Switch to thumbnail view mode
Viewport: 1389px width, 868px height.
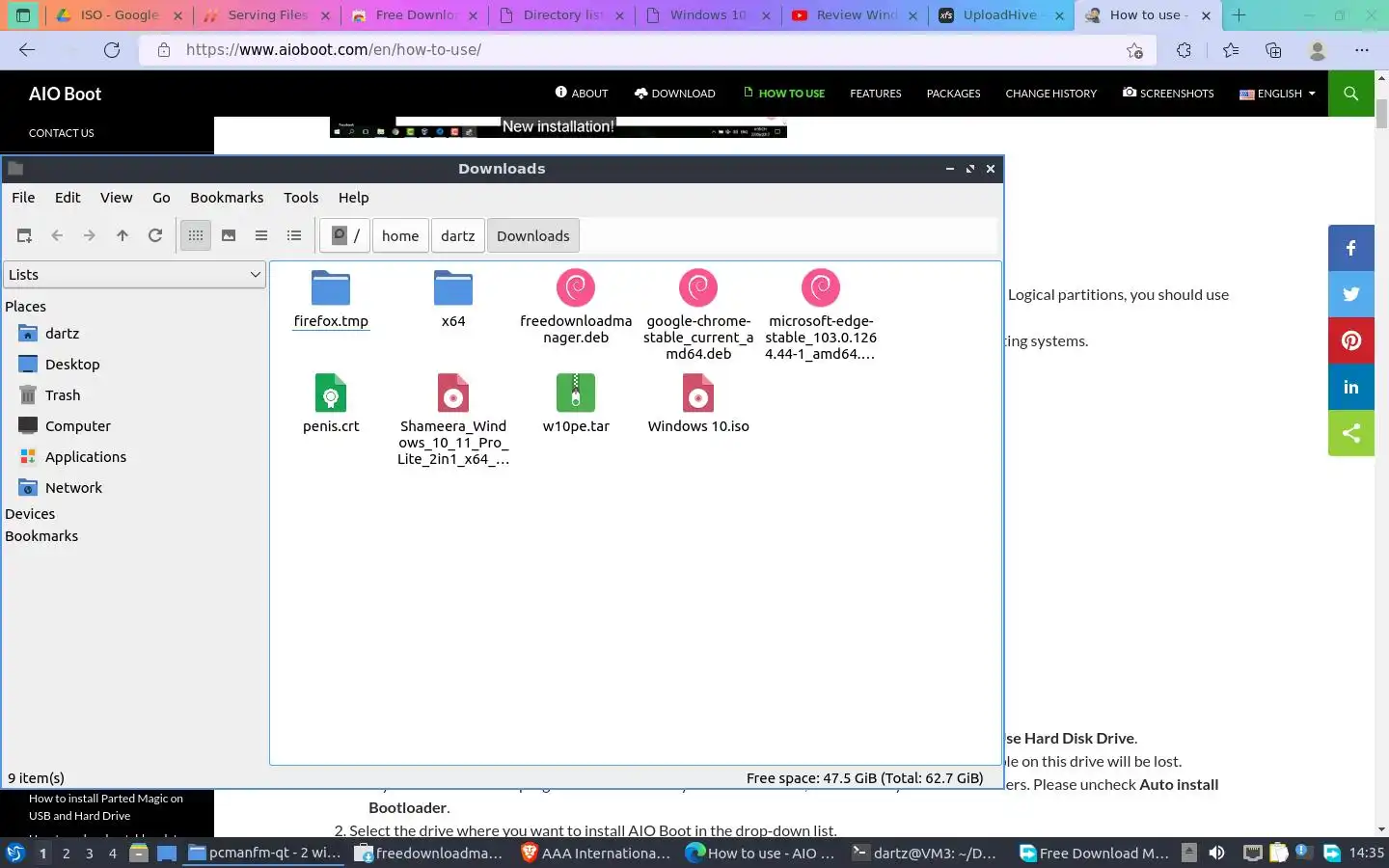[229, 235]
